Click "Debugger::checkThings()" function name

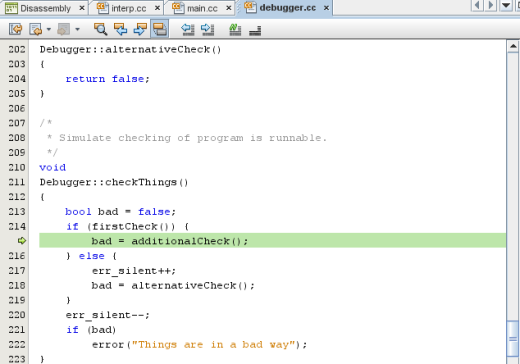click(114, 182)
